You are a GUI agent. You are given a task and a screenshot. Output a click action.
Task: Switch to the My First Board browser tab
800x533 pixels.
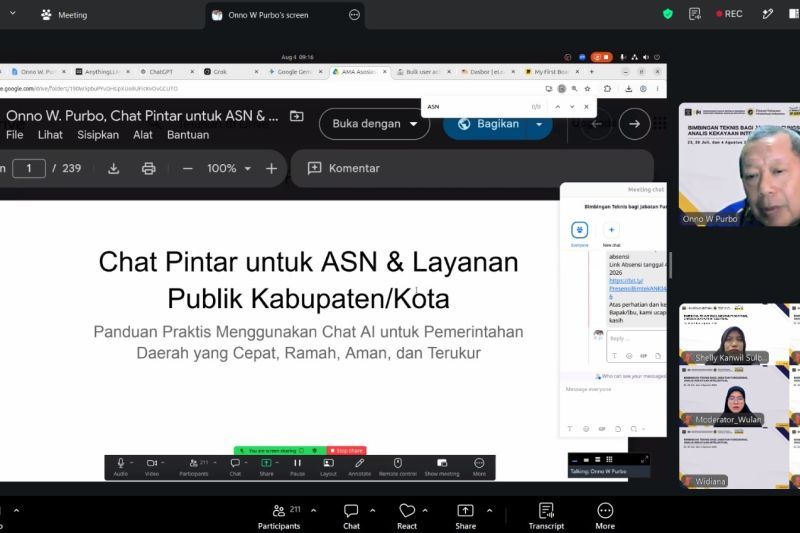(x=551, y=72)
